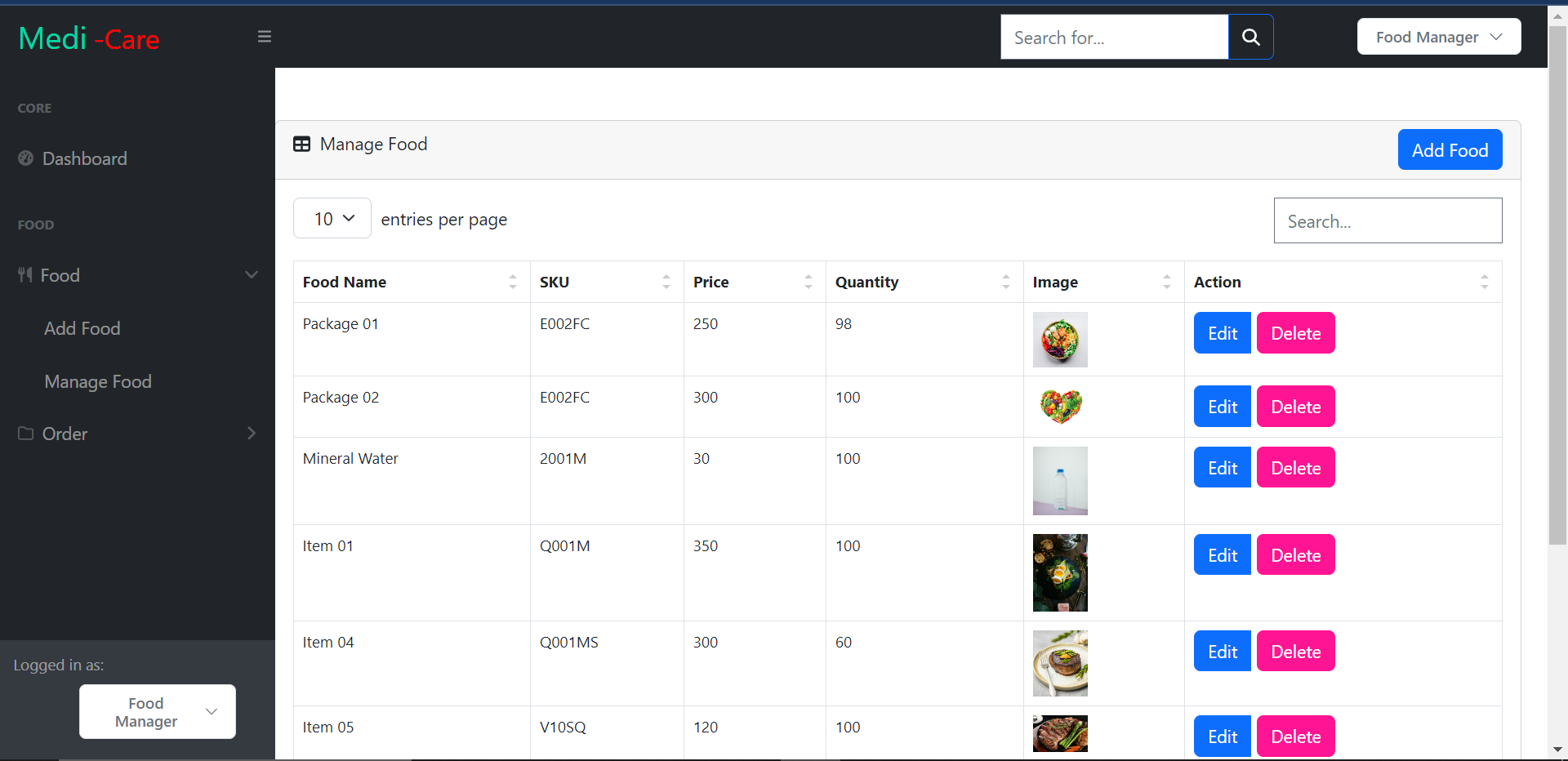Click the folder icon beside Order
The image size is (1568, 761).
(25, 434)
